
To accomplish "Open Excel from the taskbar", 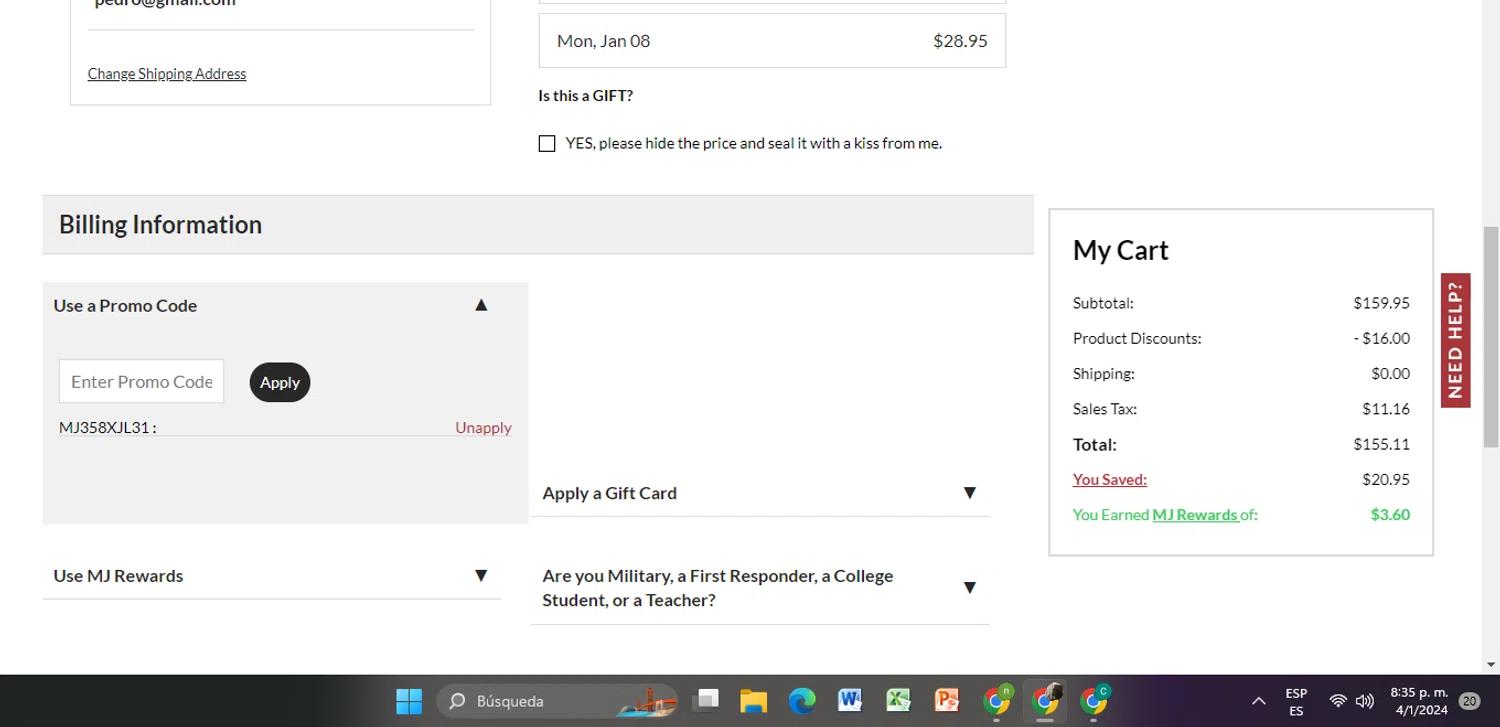I will click(x=897, y=701).
